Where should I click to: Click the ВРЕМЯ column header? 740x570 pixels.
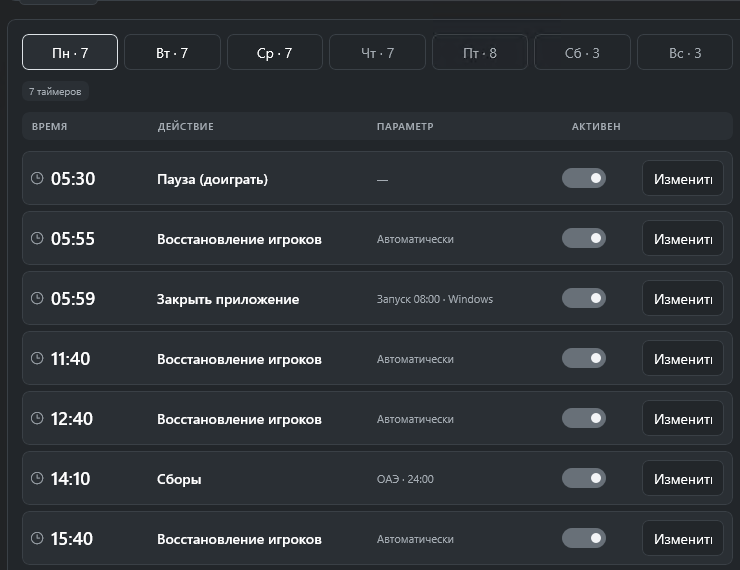click(x=50, y=126)
